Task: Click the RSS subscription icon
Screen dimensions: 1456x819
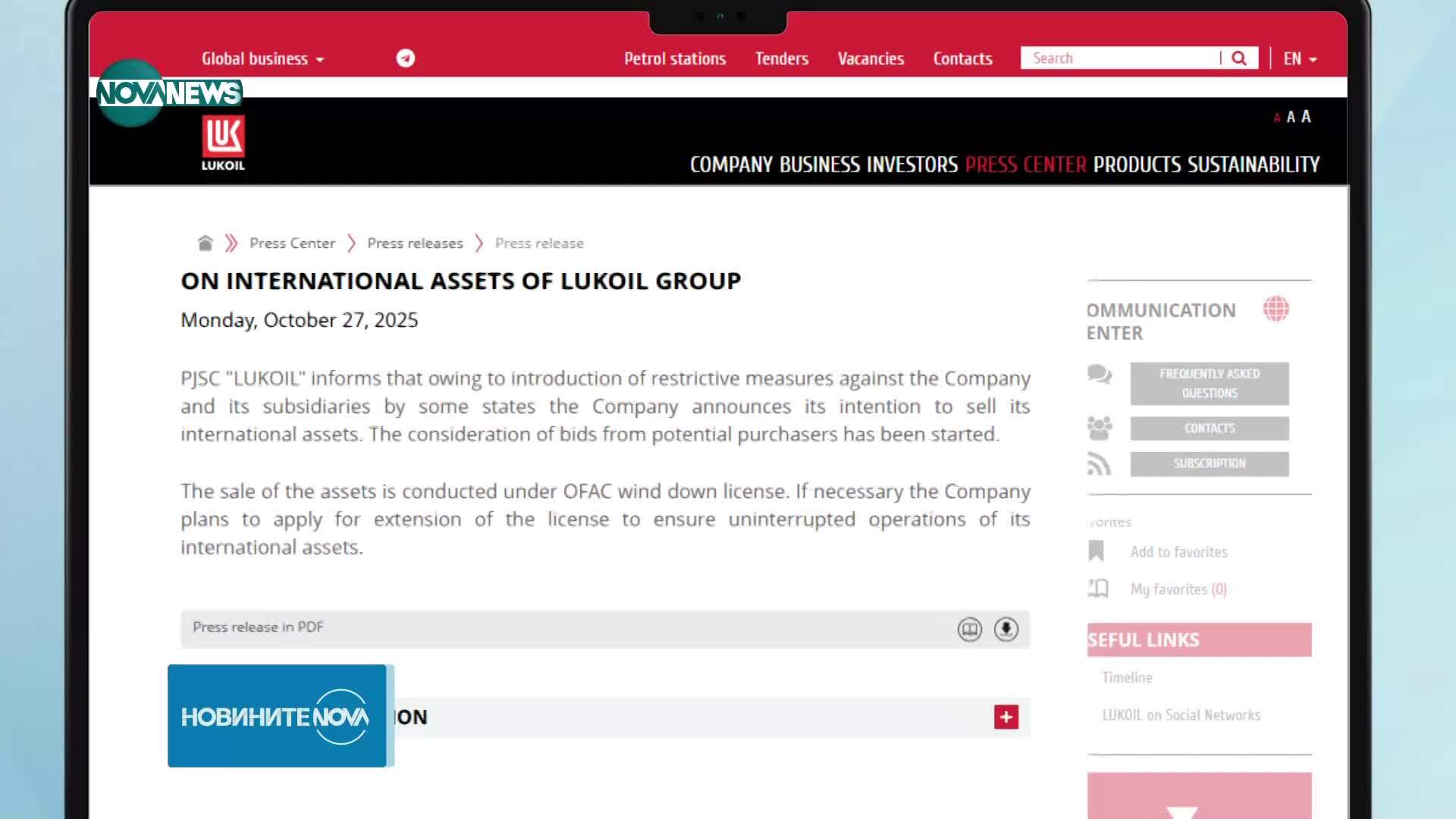Action: pyautogui.click(x=1099, y=464)
